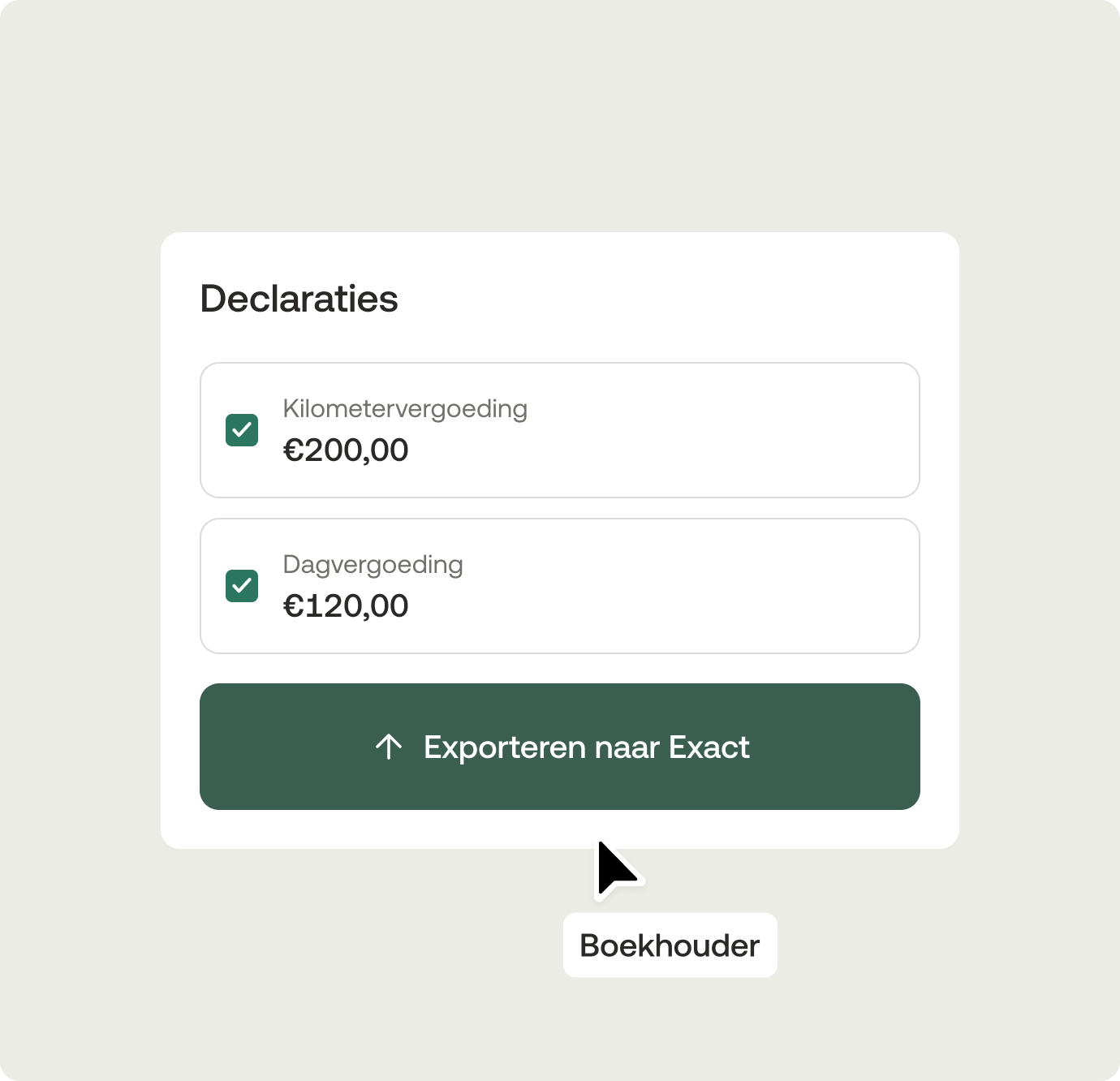Select the €200,00 amount
The width and height of the screenshot is (1120, 1081).
[x=346, y=450]
